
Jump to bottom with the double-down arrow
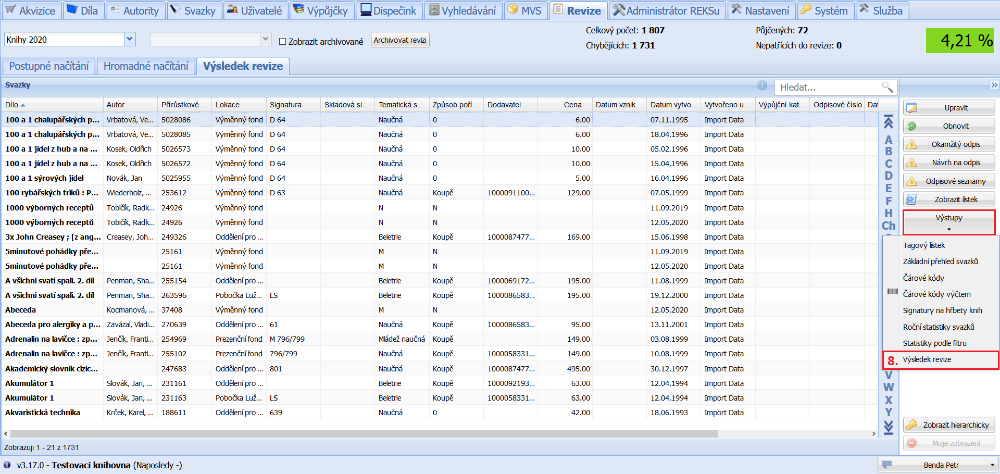coord(887,428)
